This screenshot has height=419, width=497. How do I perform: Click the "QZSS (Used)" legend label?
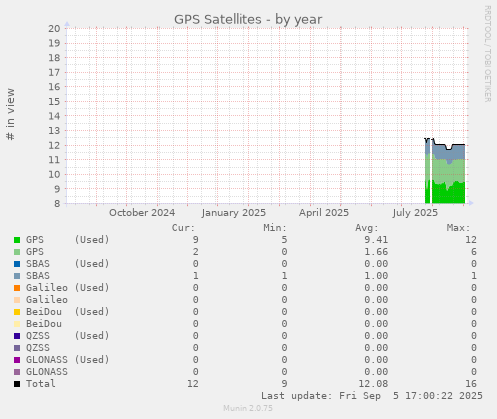68,336
